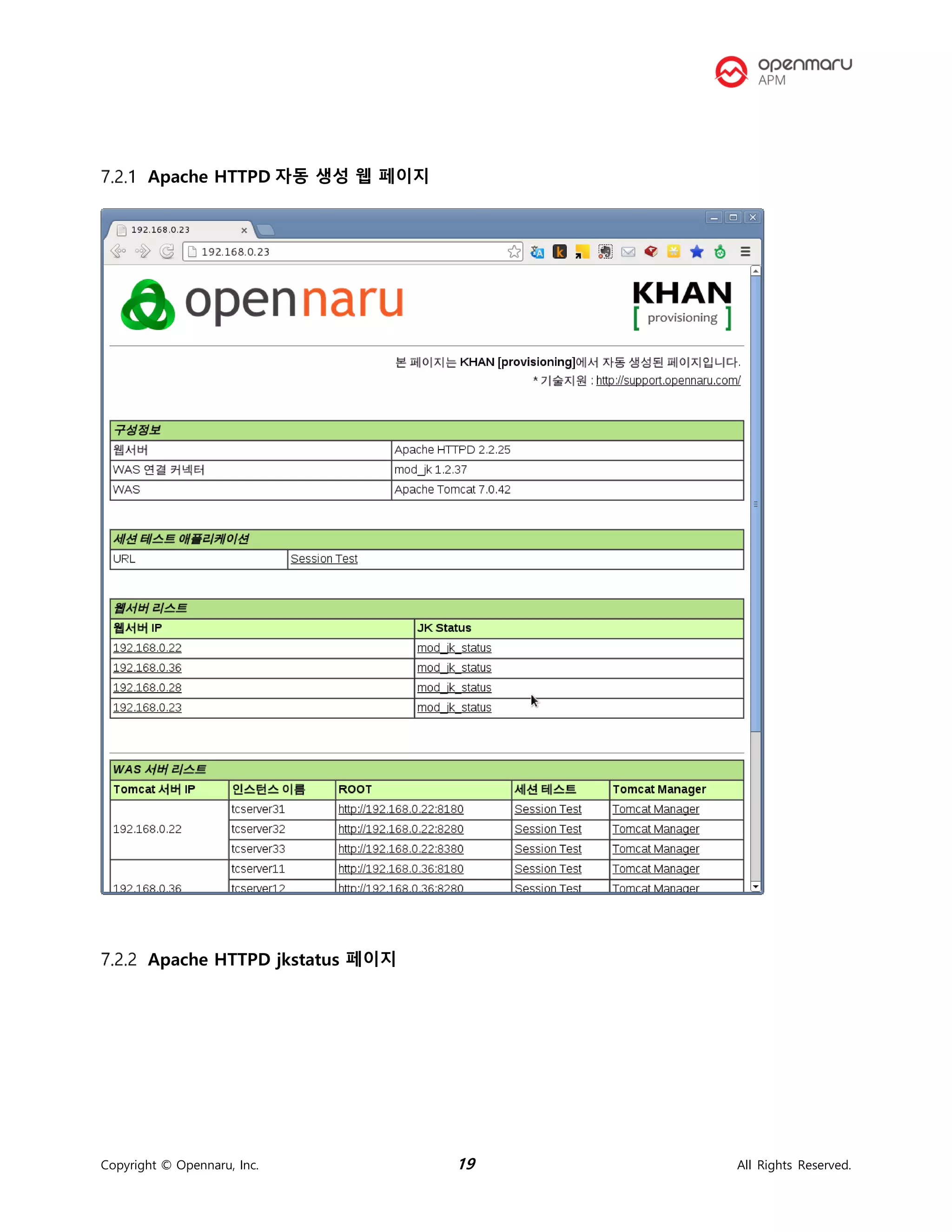This screenshot has height=1232, width=952.
Task: Maximize the browser window
Action: (x=733, y=218)
